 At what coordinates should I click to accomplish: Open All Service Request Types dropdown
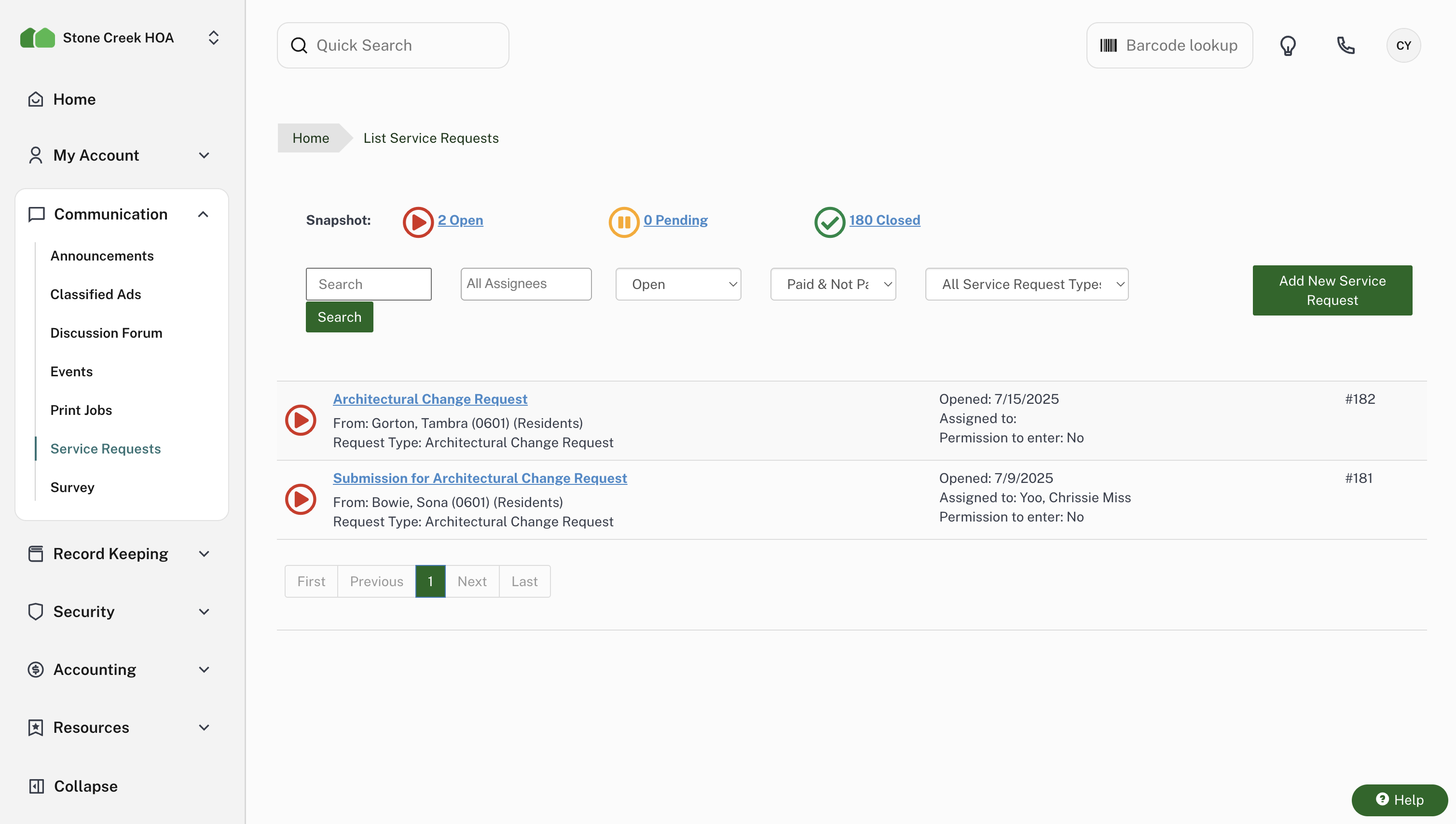coord(1026,284)
